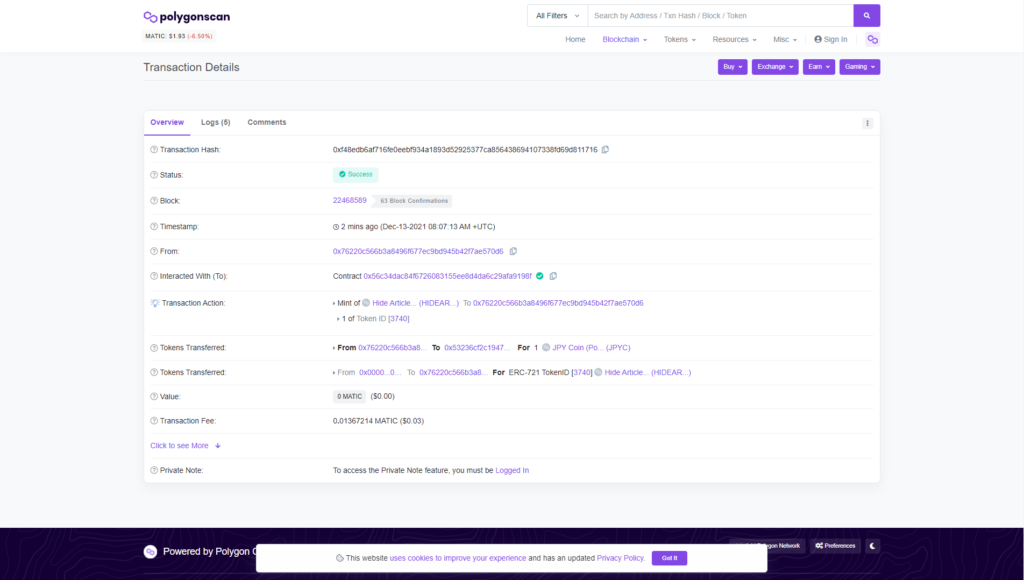Click the ERC-721 TokenID 3740 link
The height and width of the screenshot is (580, 1024).
click(582, 372)
